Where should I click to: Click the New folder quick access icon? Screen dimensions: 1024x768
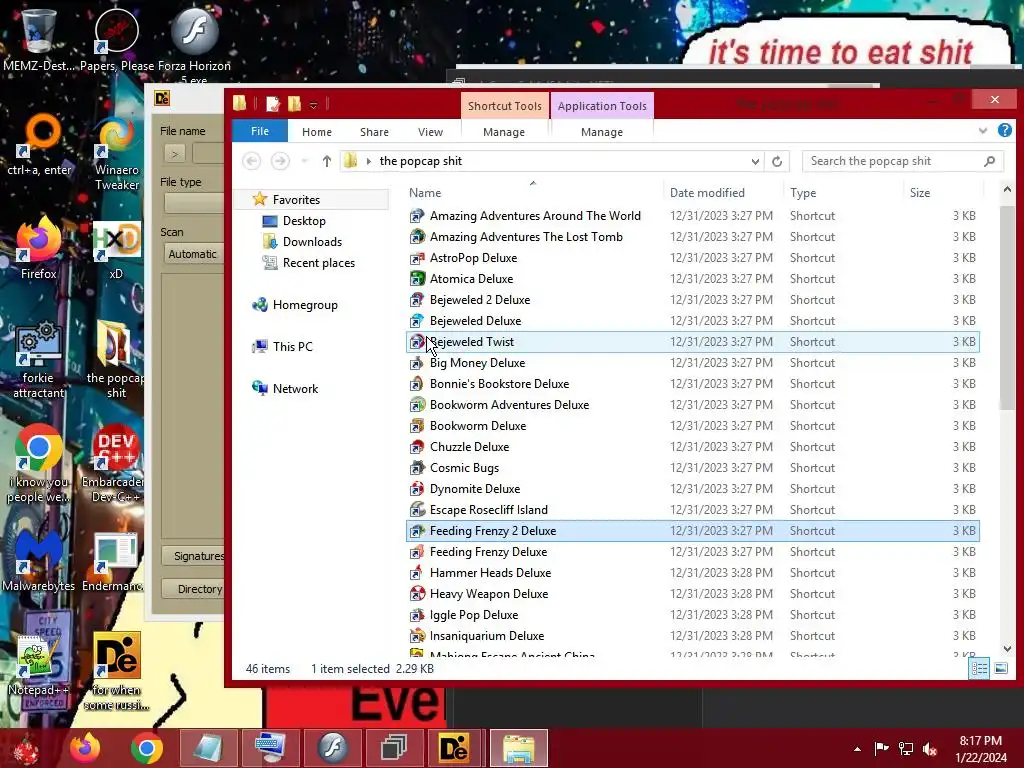(x=294, y=104)
